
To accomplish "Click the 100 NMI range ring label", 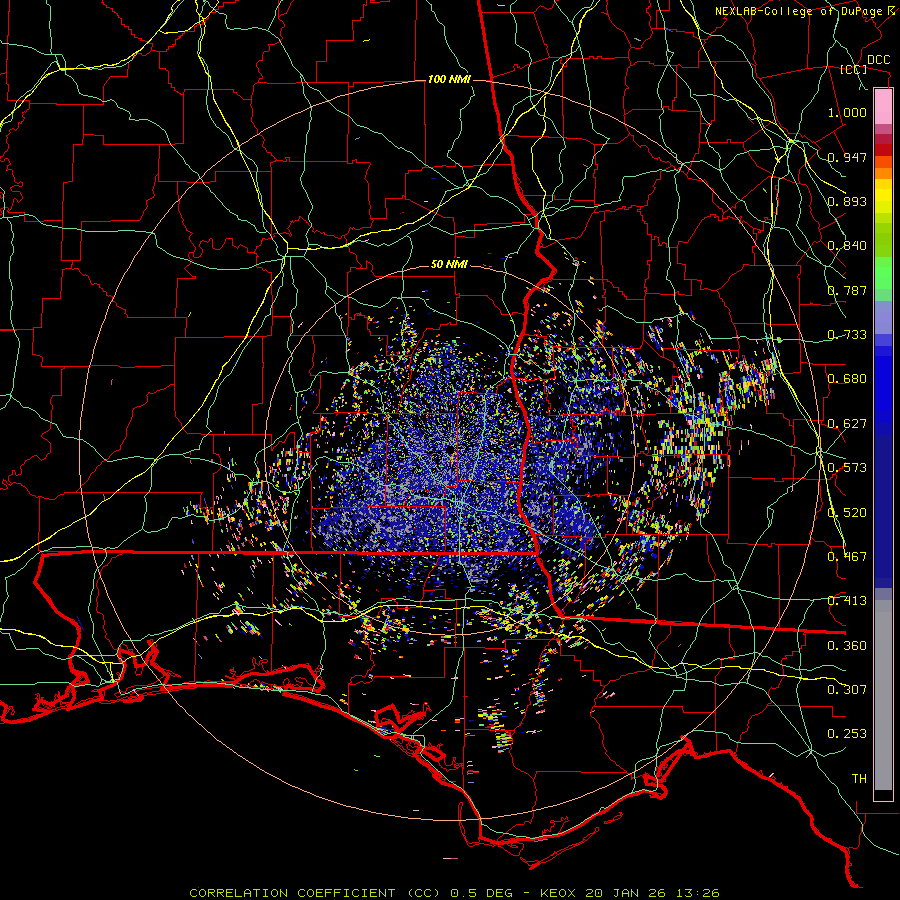I will (x=449, y=79).
